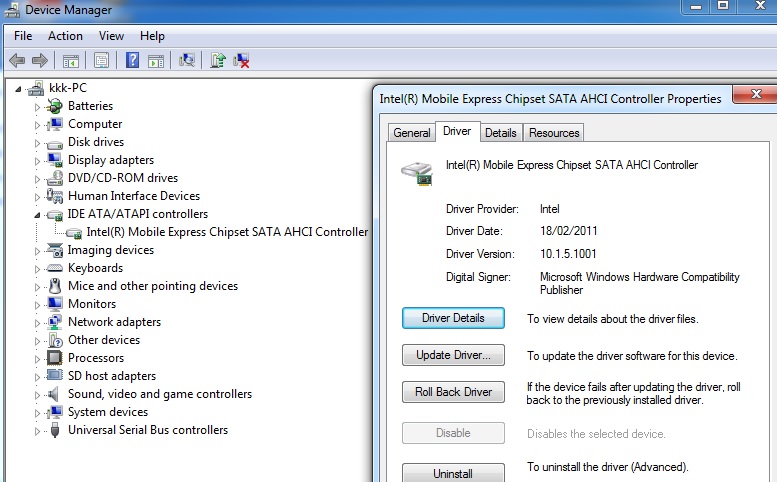Toggle the Action Pane toolbar icon

156,61
